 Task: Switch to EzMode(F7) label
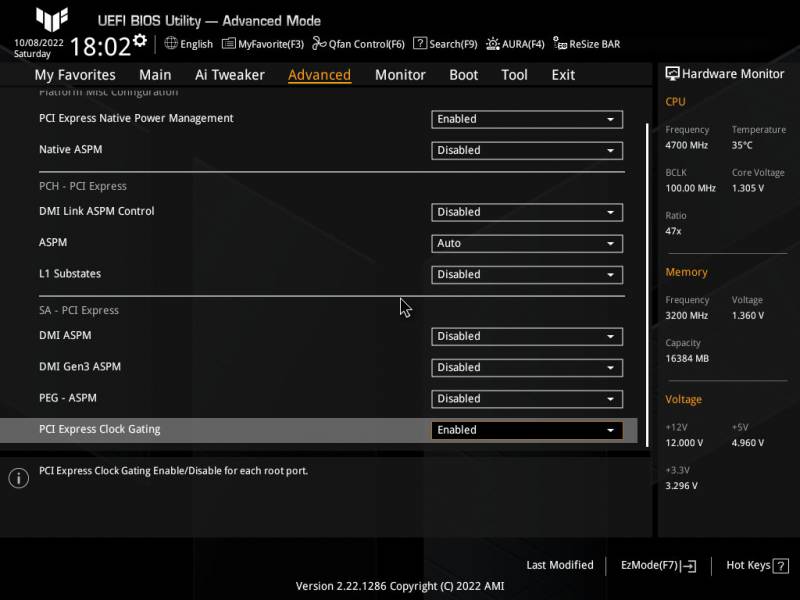click(649, 565)
